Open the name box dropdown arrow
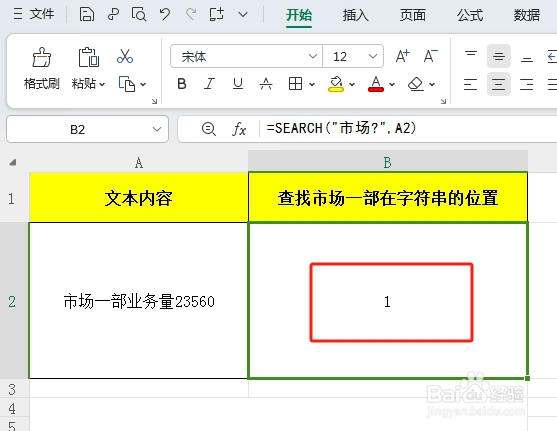The height and width of the screenshot is (431, 557). coord(157,129)
